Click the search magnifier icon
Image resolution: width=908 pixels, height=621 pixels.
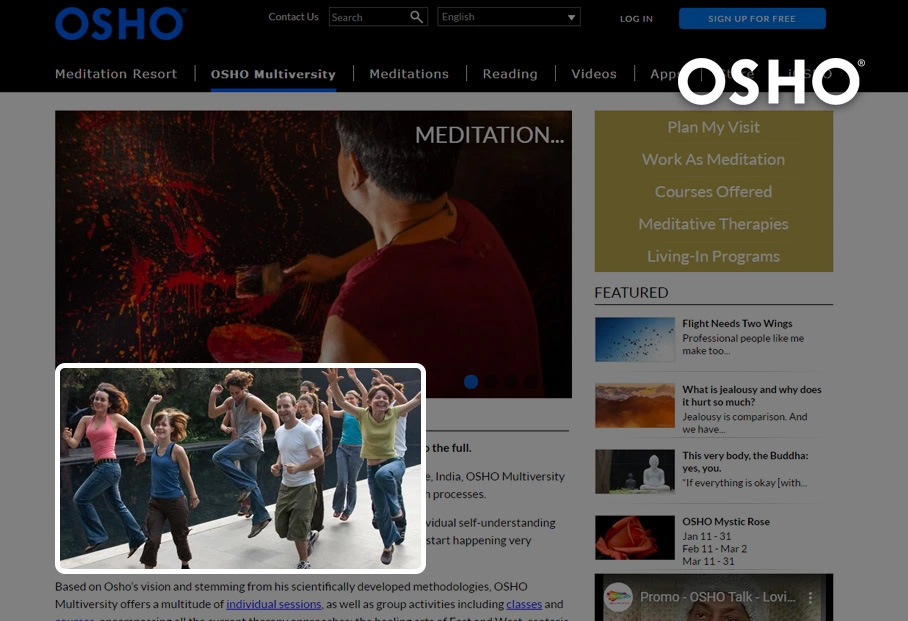[x=417, y=17]
